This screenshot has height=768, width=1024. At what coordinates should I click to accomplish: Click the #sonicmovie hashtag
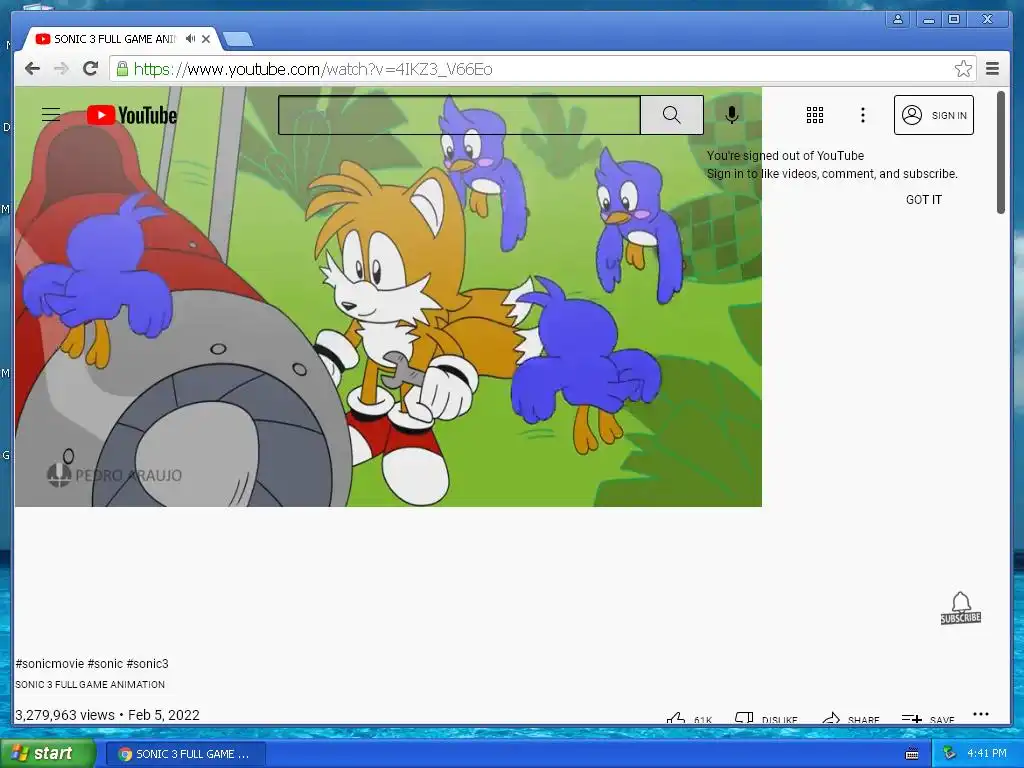coord(50,664)
